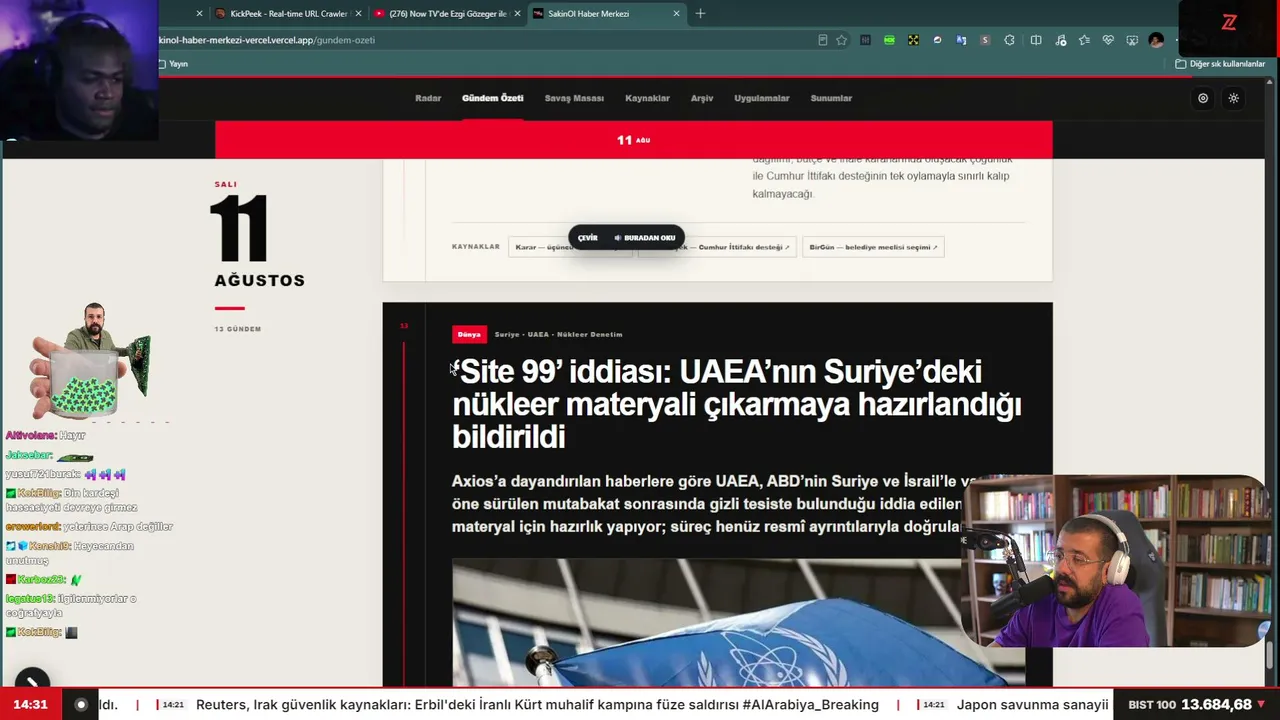Select the SakinOl Haber Merkezi tab
The image size is (1280, 720).
tap(606, 14)
